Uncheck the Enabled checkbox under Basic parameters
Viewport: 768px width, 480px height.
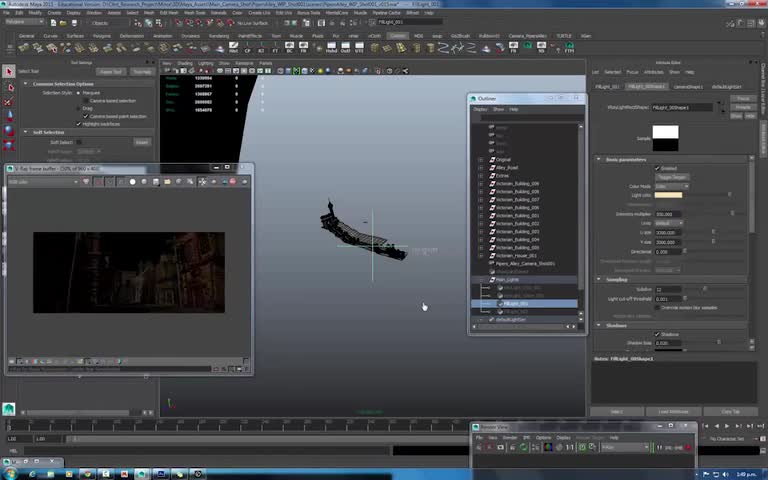[656, 168]
